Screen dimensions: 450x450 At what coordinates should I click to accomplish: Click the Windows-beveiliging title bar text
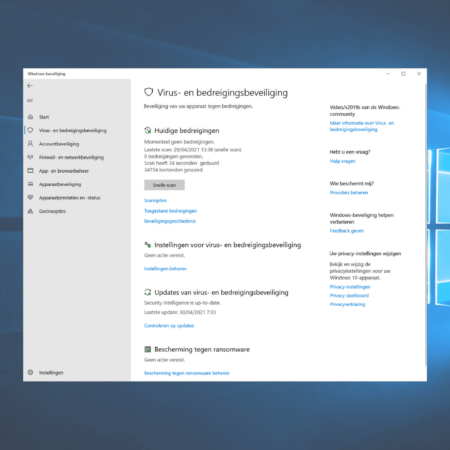(46, 74)
